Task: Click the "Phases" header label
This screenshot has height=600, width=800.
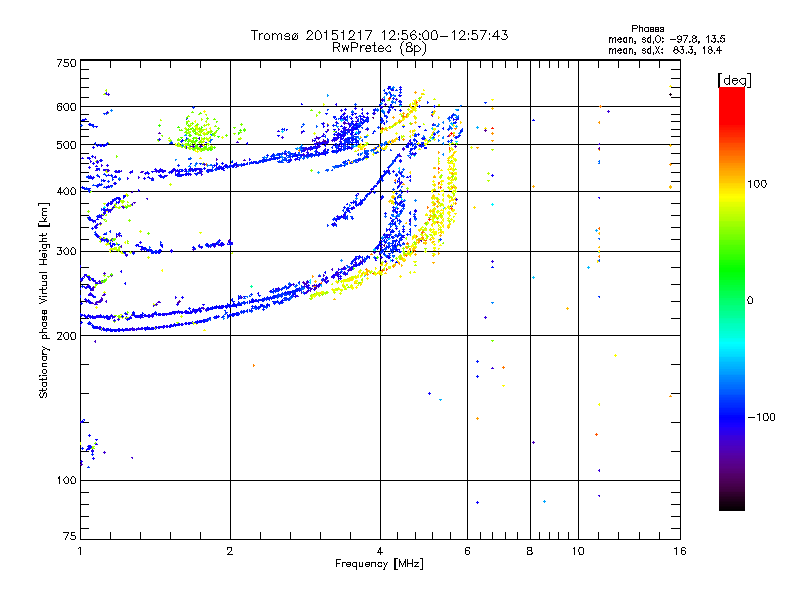Action: [x=647, y=29]
